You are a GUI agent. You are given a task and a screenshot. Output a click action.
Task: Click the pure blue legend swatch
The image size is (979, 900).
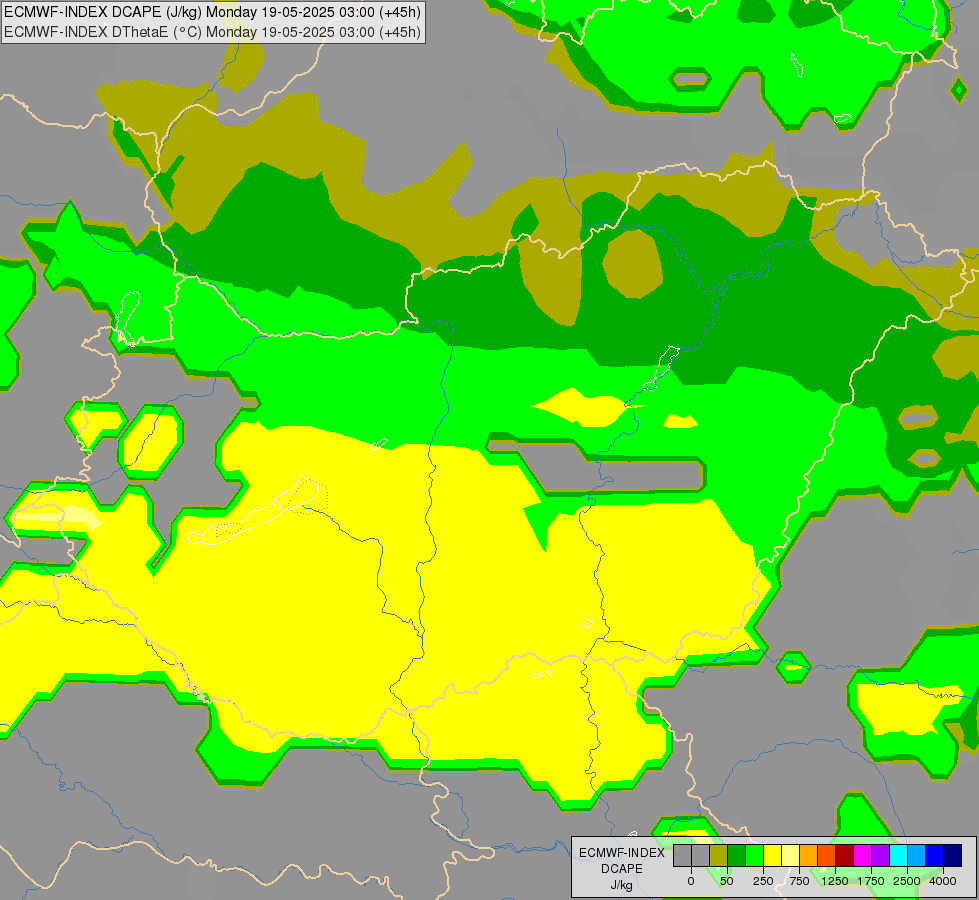coord(935,855)
